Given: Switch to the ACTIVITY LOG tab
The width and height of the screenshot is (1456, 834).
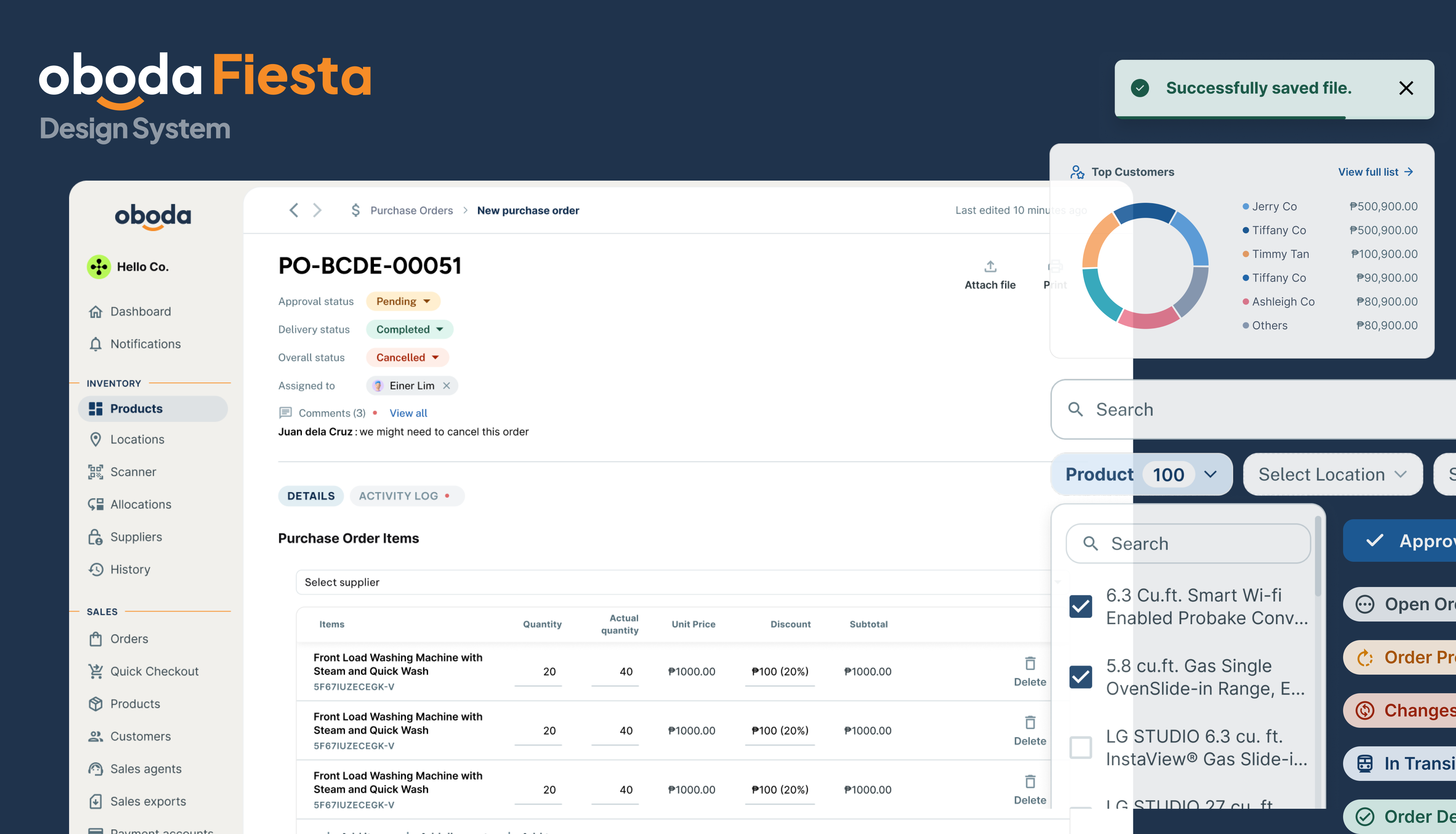Looking at the screenshot, I should pyautogui.click(x=407, y=496).
